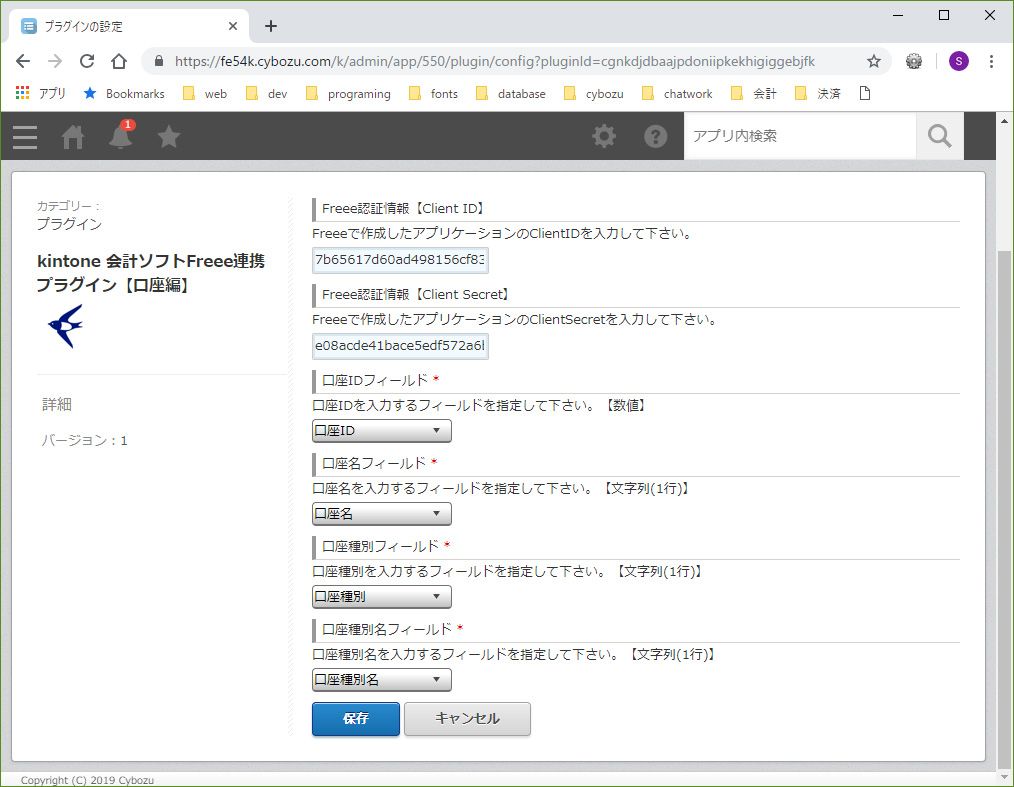This screenshot has width=1014, height=787.
Task: Open the kintone hamburger menu
Action: [25, 136]
